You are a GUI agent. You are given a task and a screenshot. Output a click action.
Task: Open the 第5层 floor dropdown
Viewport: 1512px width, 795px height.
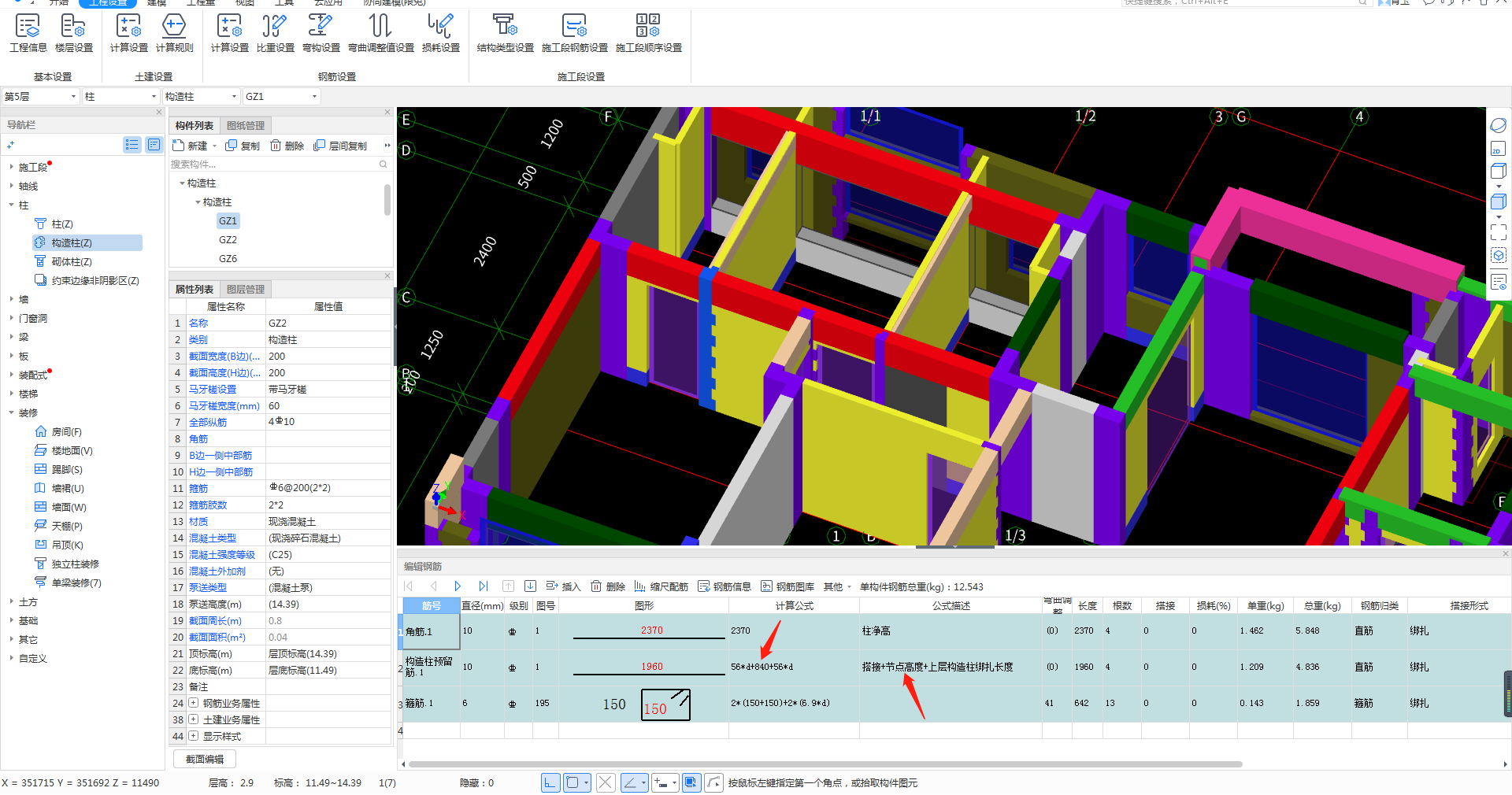point(40,96)
